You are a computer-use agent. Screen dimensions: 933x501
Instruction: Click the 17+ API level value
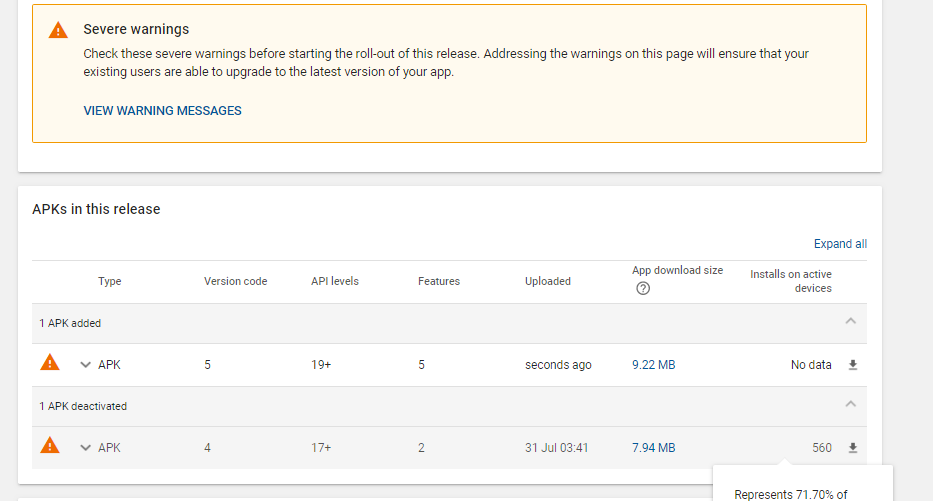click(321, 448)
